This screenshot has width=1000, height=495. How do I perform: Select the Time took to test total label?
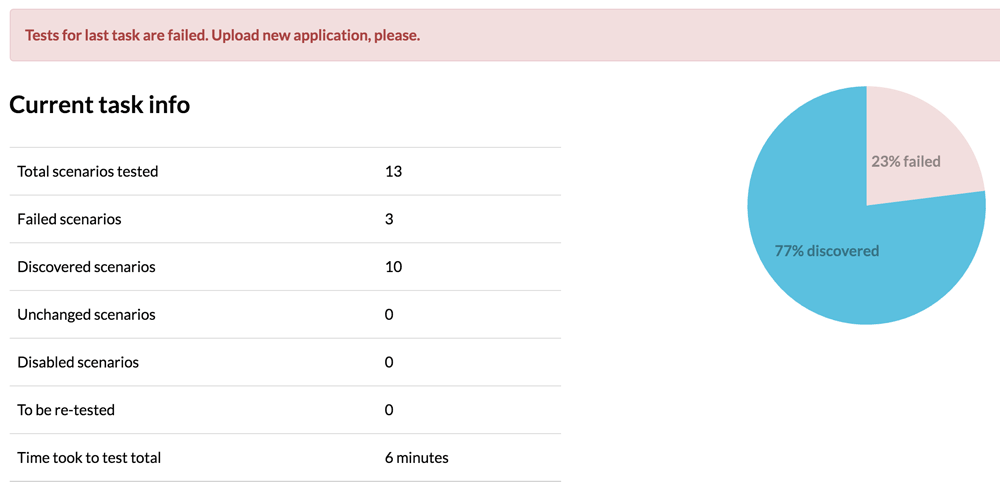coord(89,458)
